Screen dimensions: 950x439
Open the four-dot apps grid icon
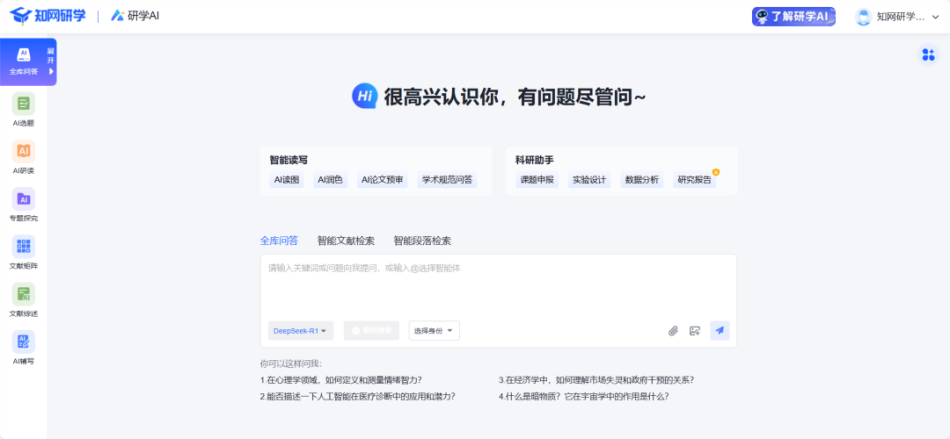[x=927, y=55]
